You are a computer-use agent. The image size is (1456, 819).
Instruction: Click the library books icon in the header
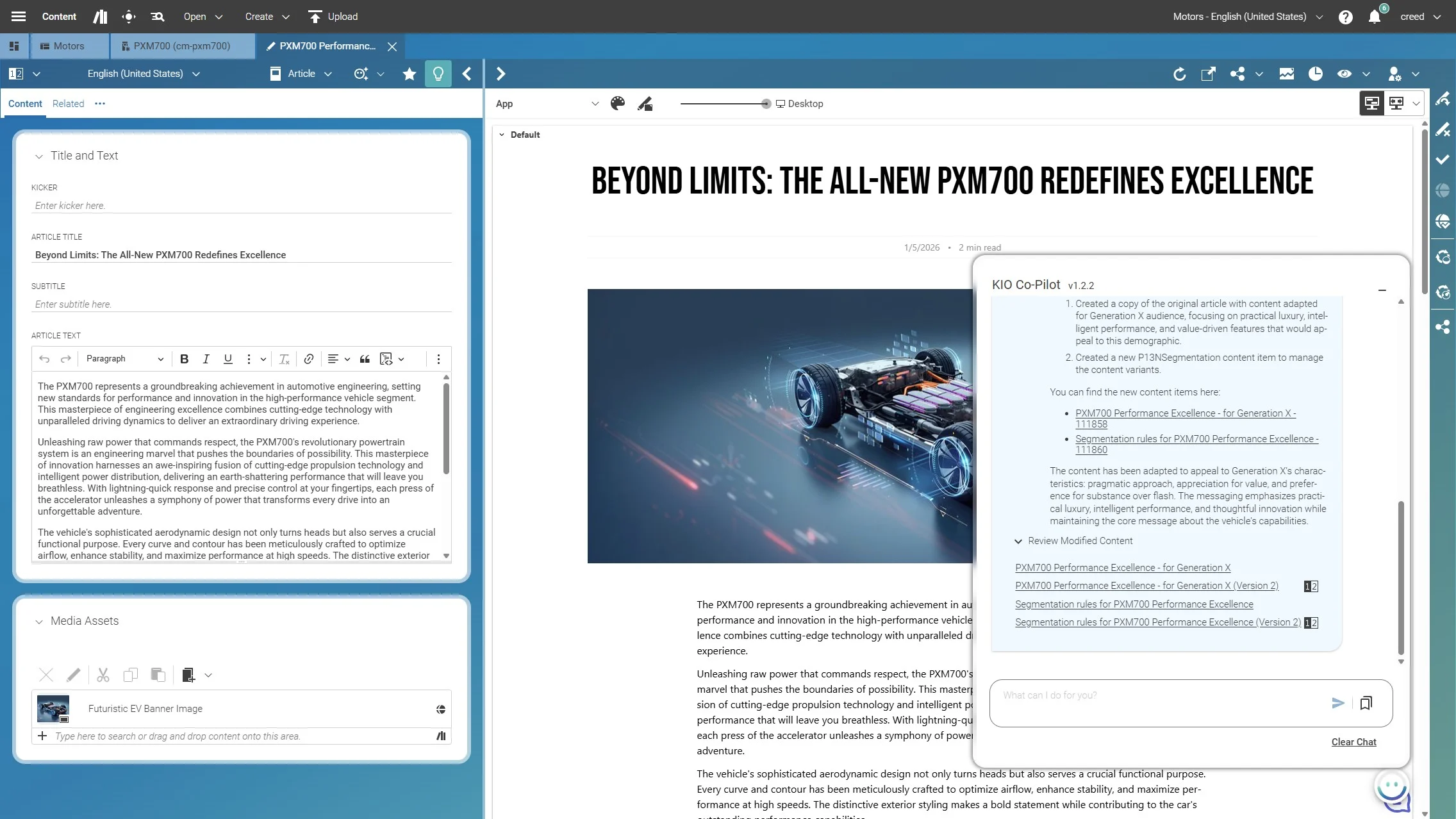coord(100,17)
